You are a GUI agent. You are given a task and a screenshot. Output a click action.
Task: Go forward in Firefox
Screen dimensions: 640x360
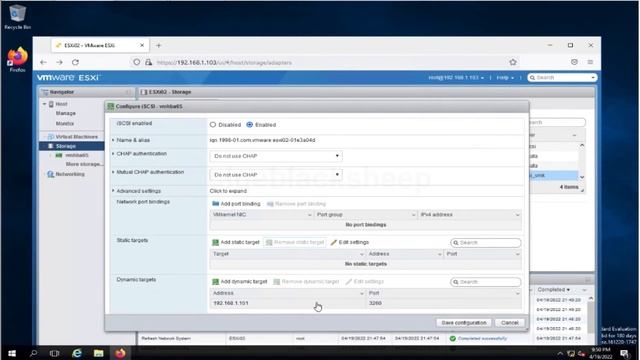coord(59,62)
